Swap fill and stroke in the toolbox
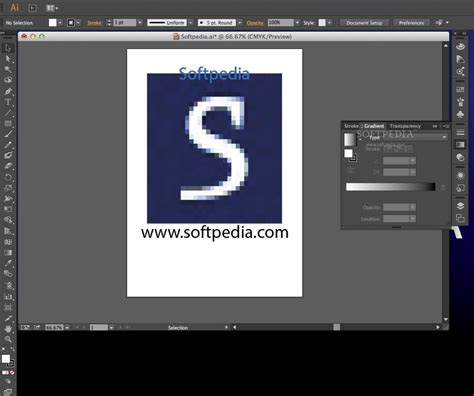Viewport: 474px width, 396px height. 12,349
